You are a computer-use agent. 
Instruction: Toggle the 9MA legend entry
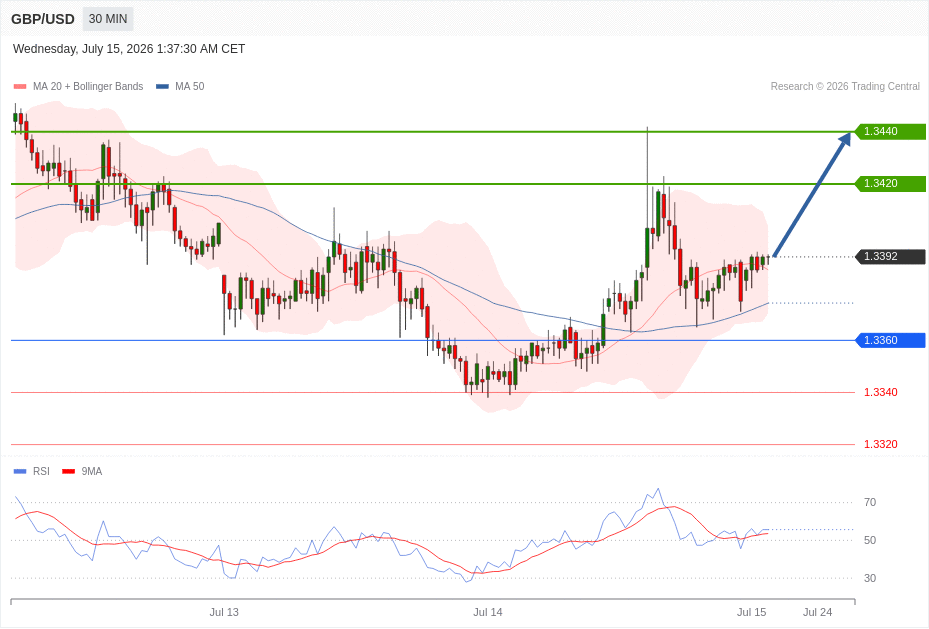[x=82, y=471]
